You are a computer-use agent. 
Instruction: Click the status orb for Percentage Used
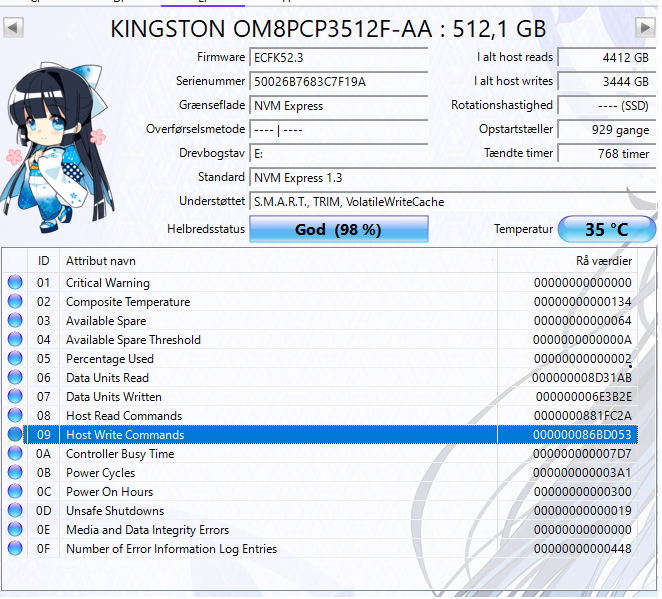(15, 359)
